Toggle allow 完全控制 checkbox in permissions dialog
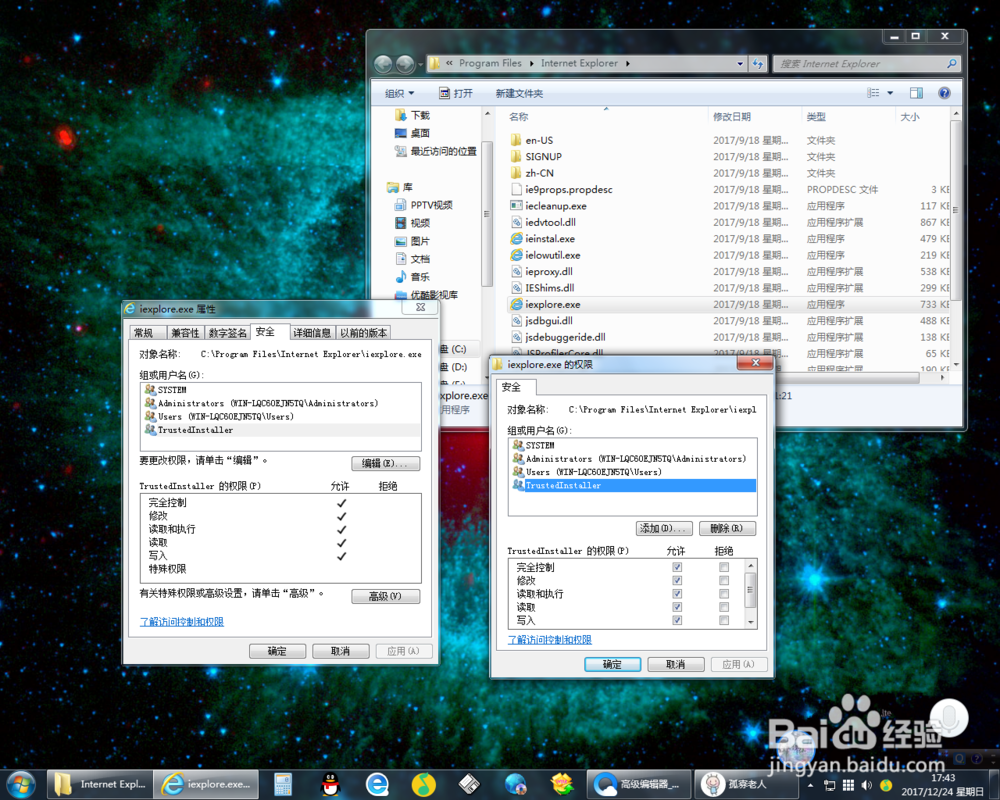1000x800 pixels. 677,567
